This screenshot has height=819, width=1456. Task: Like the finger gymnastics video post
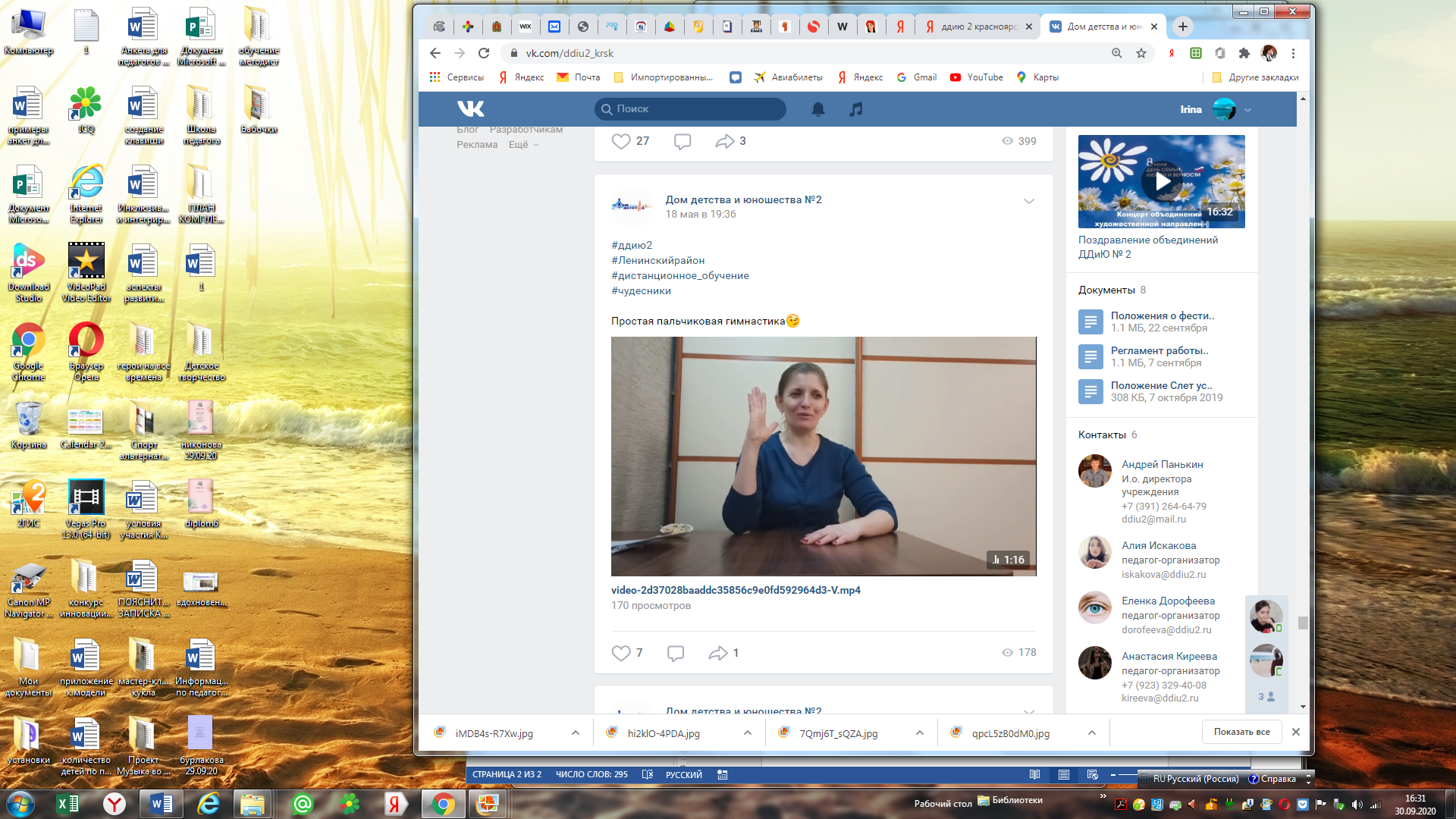621,653
